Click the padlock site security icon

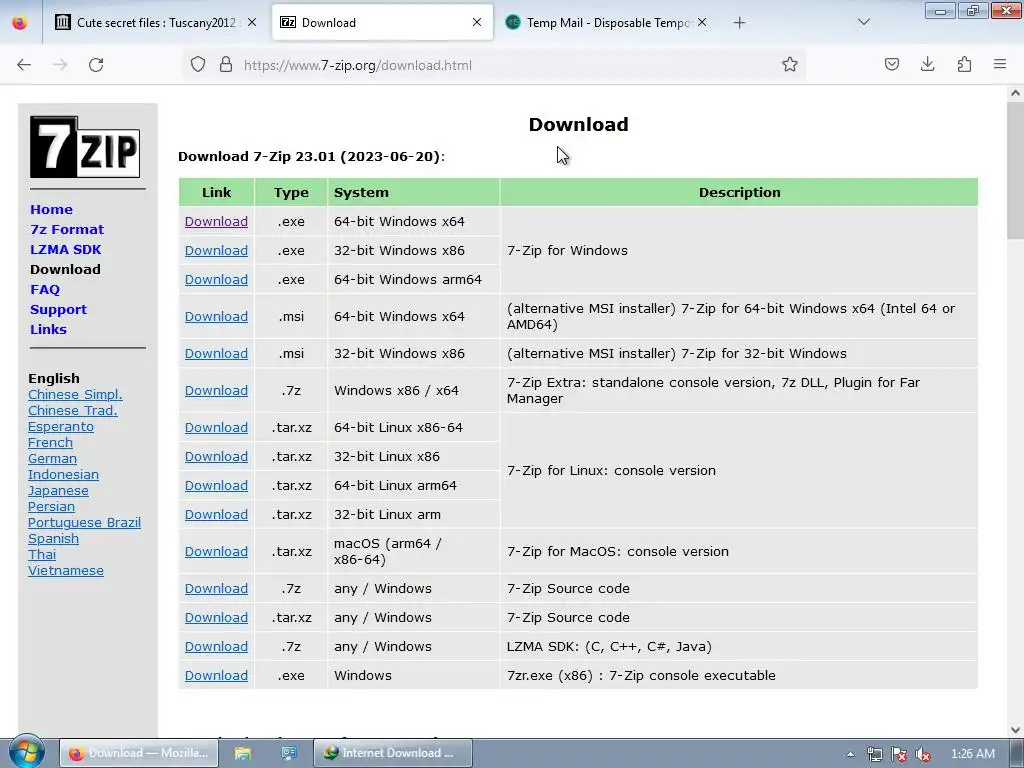tap(226, 65)
